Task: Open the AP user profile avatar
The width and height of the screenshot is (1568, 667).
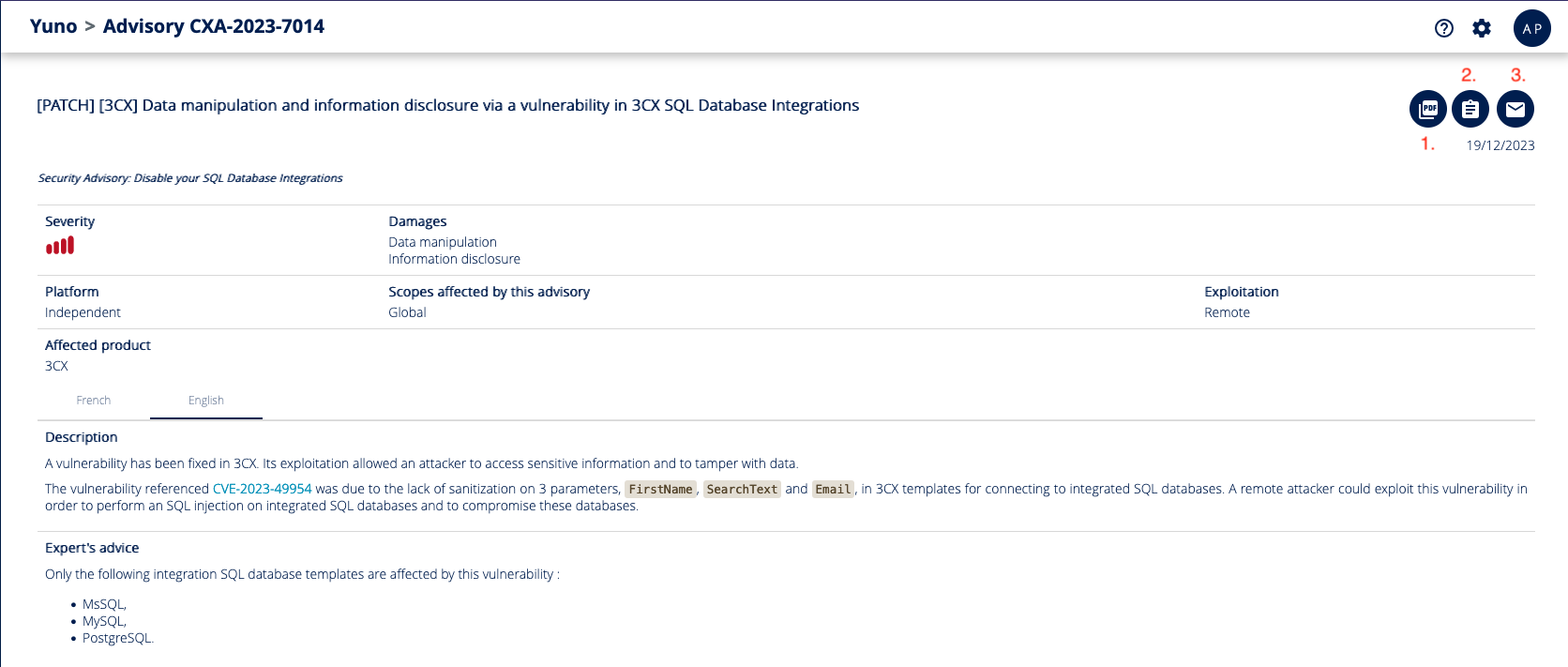Action: coord(1531,28)
